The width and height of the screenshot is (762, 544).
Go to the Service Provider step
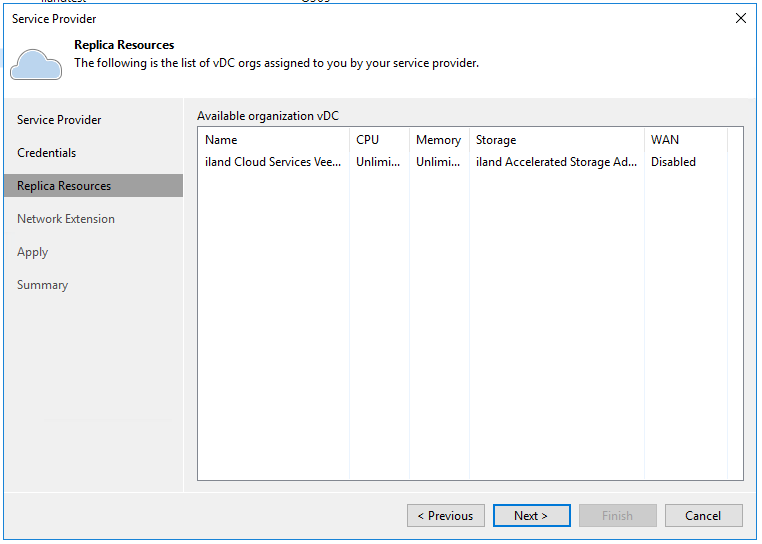tap(59, 120)
